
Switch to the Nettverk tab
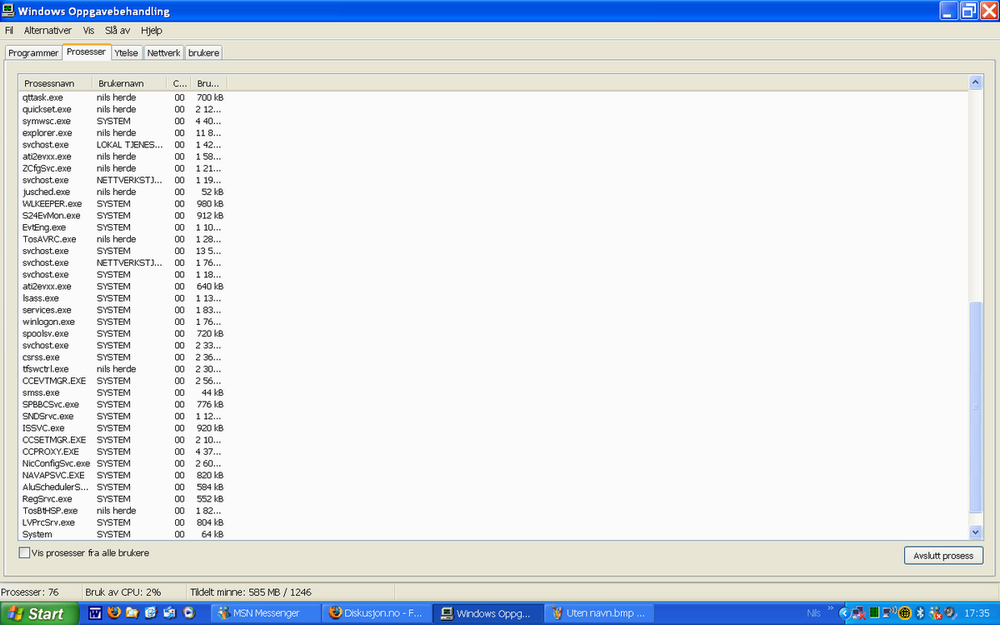[x=164, y=53]
